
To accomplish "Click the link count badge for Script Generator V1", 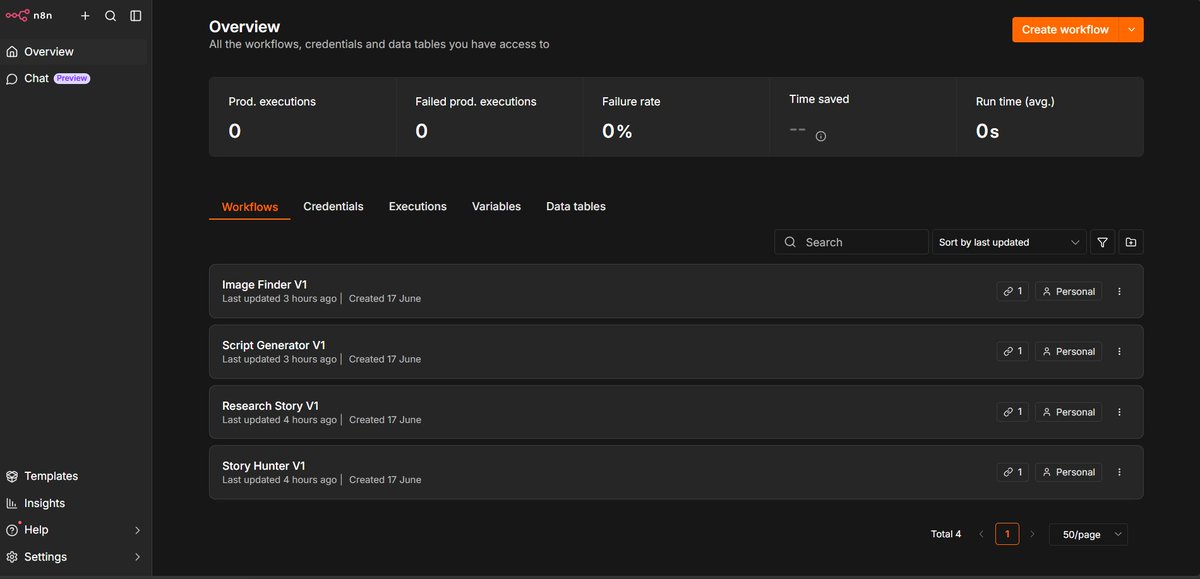I will pyautogui.click(x=1012, y=351).
